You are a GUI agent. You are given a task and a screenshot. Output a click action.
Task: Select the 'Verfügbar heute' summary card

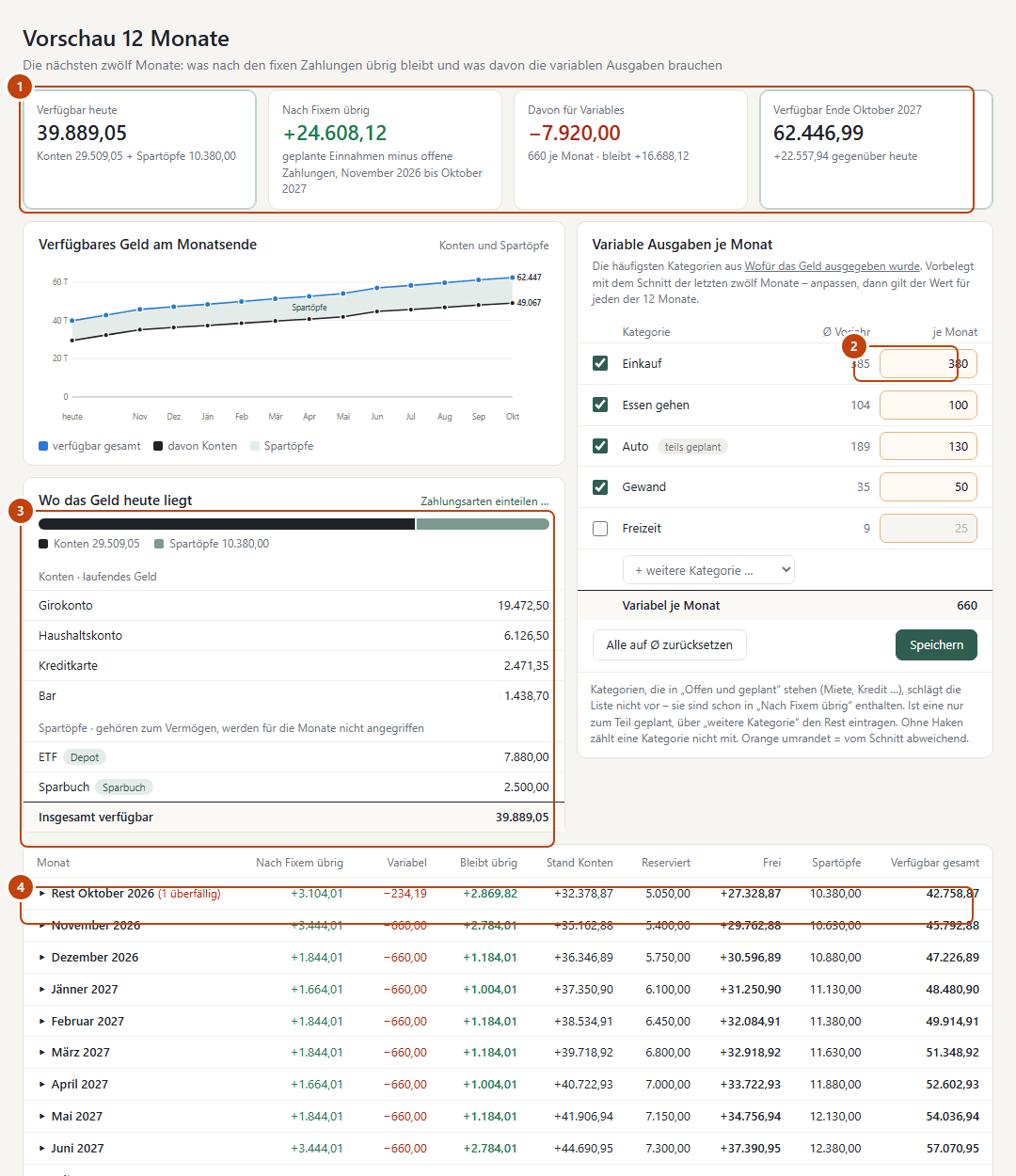(139, 150)
